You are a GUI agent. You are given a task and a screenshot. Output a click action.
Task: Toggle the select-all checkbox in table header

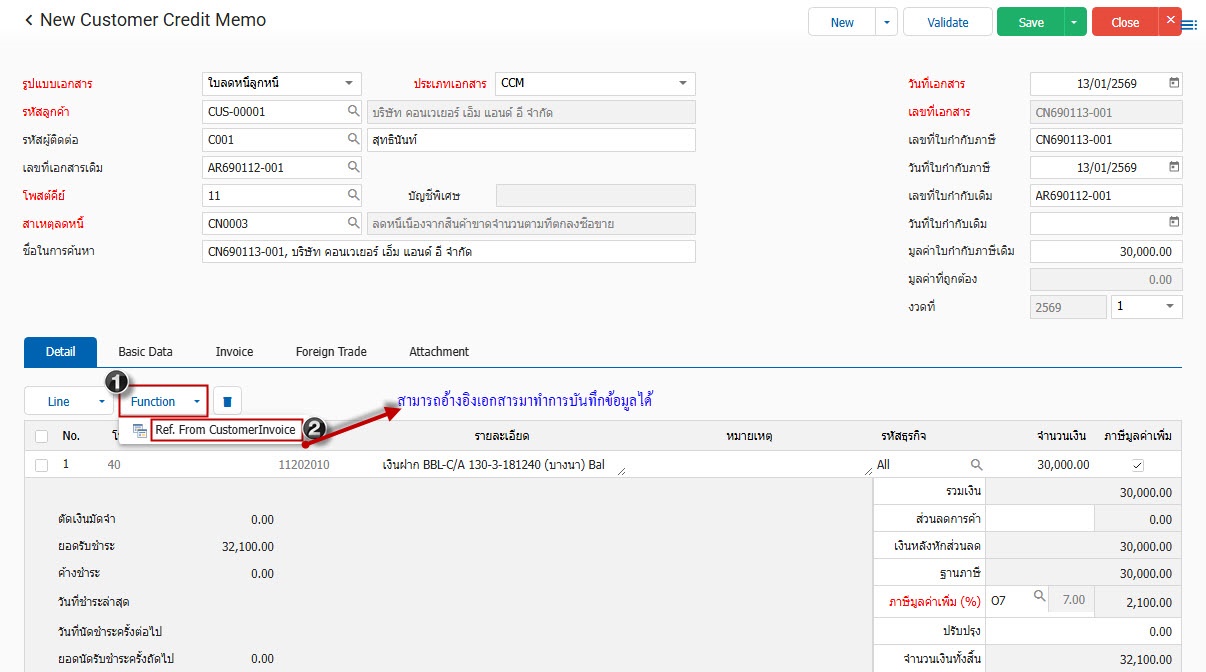41,436
